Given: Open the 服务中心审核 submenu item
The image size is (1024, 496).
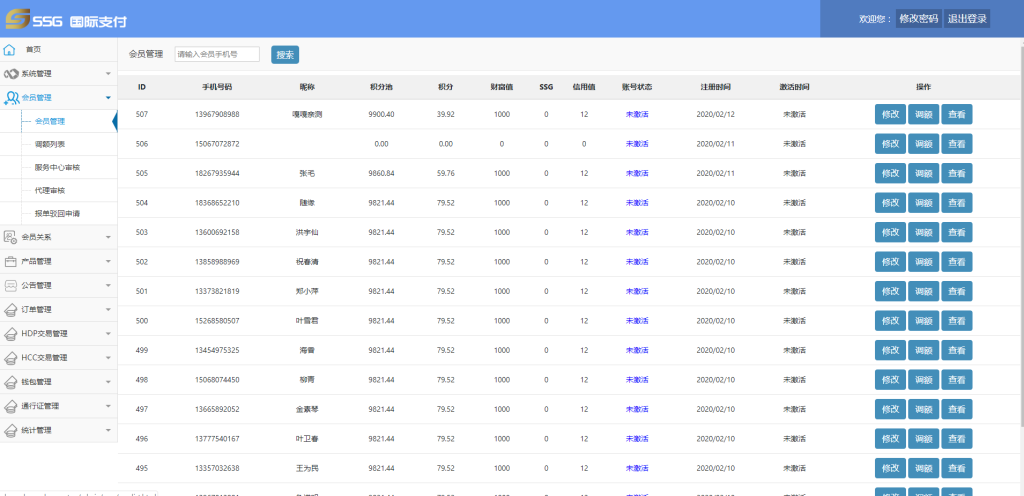Looking at the screenshot, I should tap(57, 167).
